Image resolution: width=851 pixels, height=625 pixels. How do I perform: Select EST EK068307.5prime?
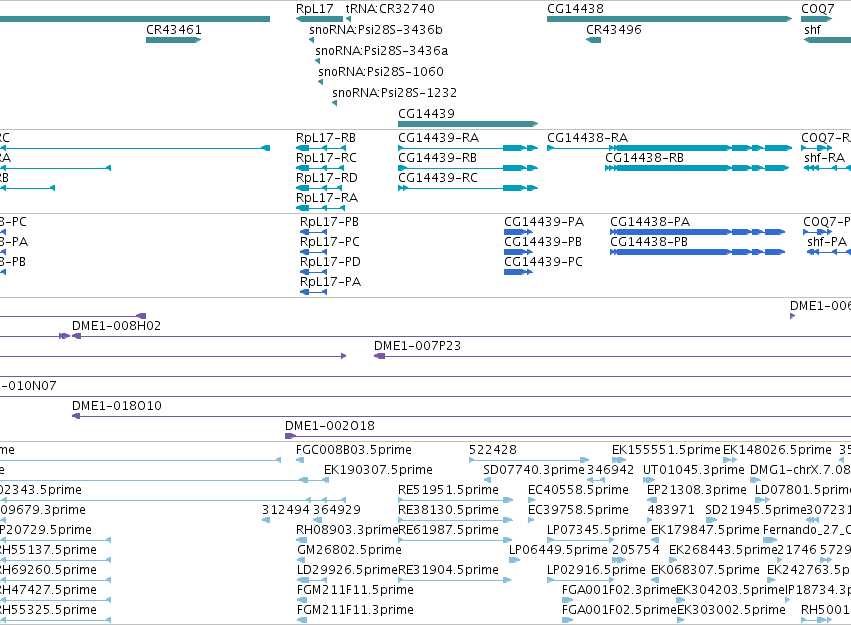(705, 570)
